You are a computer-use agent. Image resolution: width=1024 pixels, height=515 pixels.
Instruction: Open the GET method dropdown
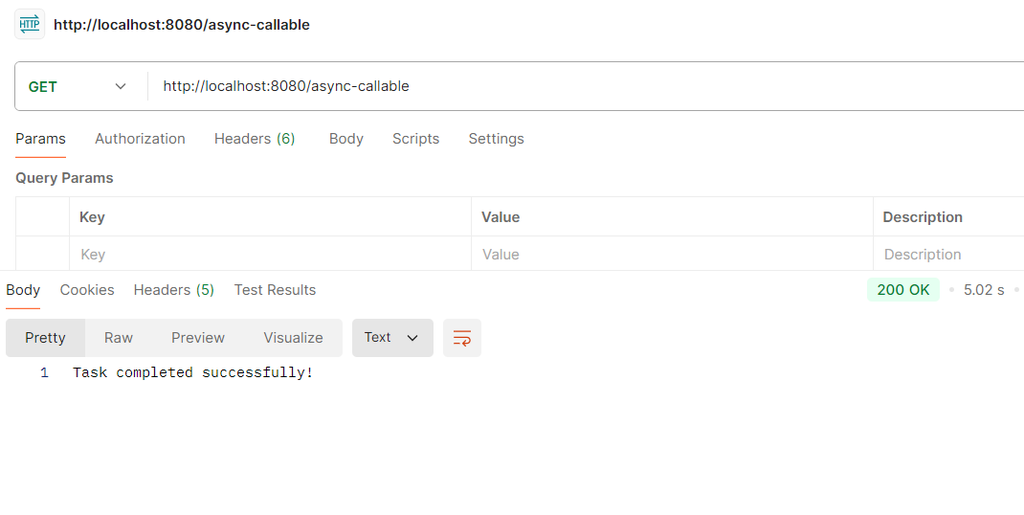tap(78, 87)
